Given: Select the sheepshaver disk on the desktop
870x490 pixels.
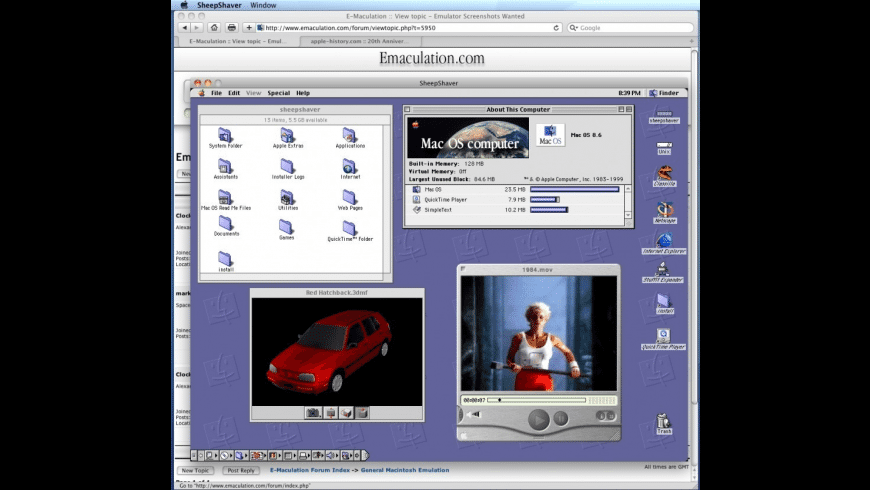Looking at the screenshot, I should pos(664,116).
